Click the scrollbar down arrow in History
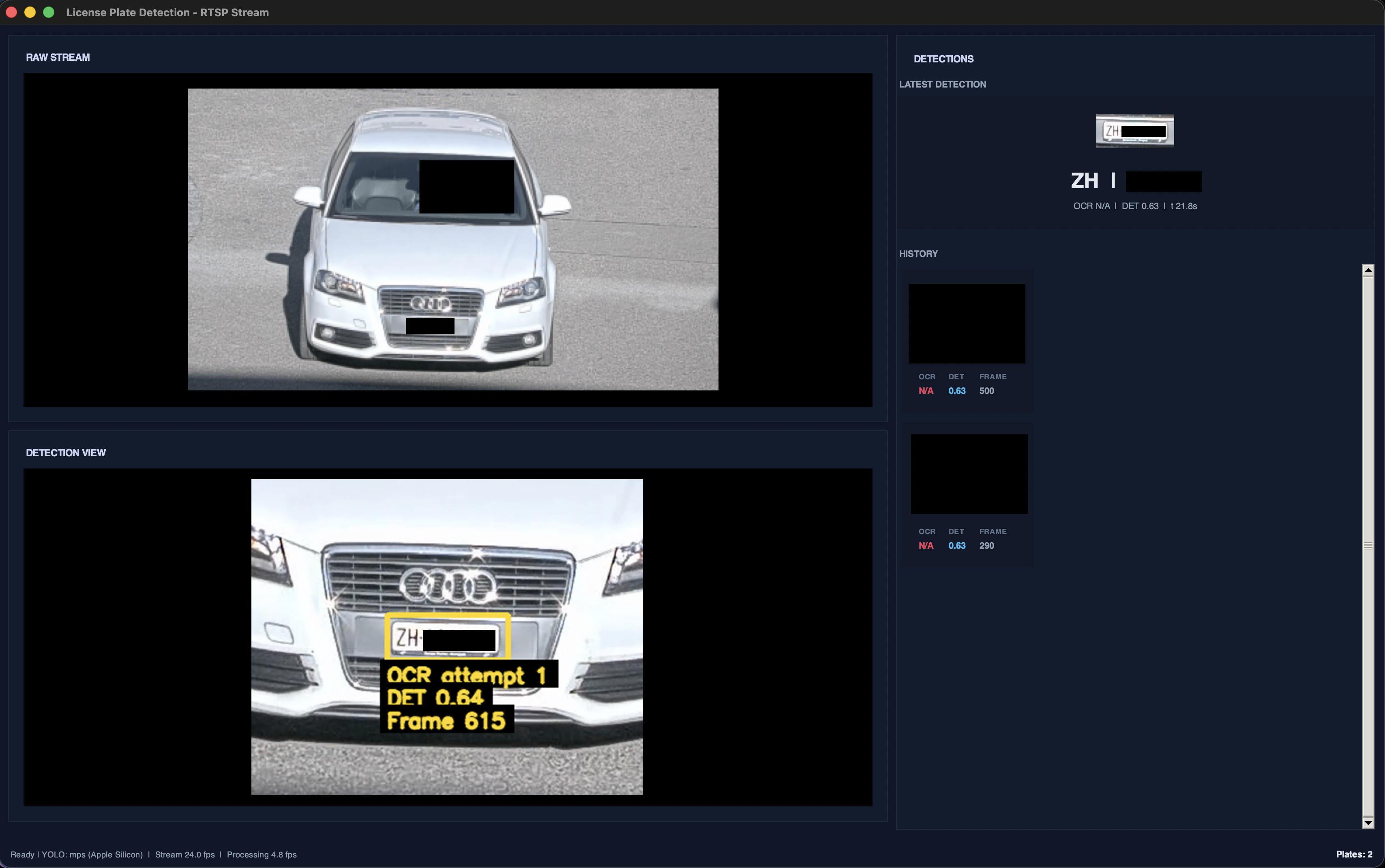 click(1368, 823)
